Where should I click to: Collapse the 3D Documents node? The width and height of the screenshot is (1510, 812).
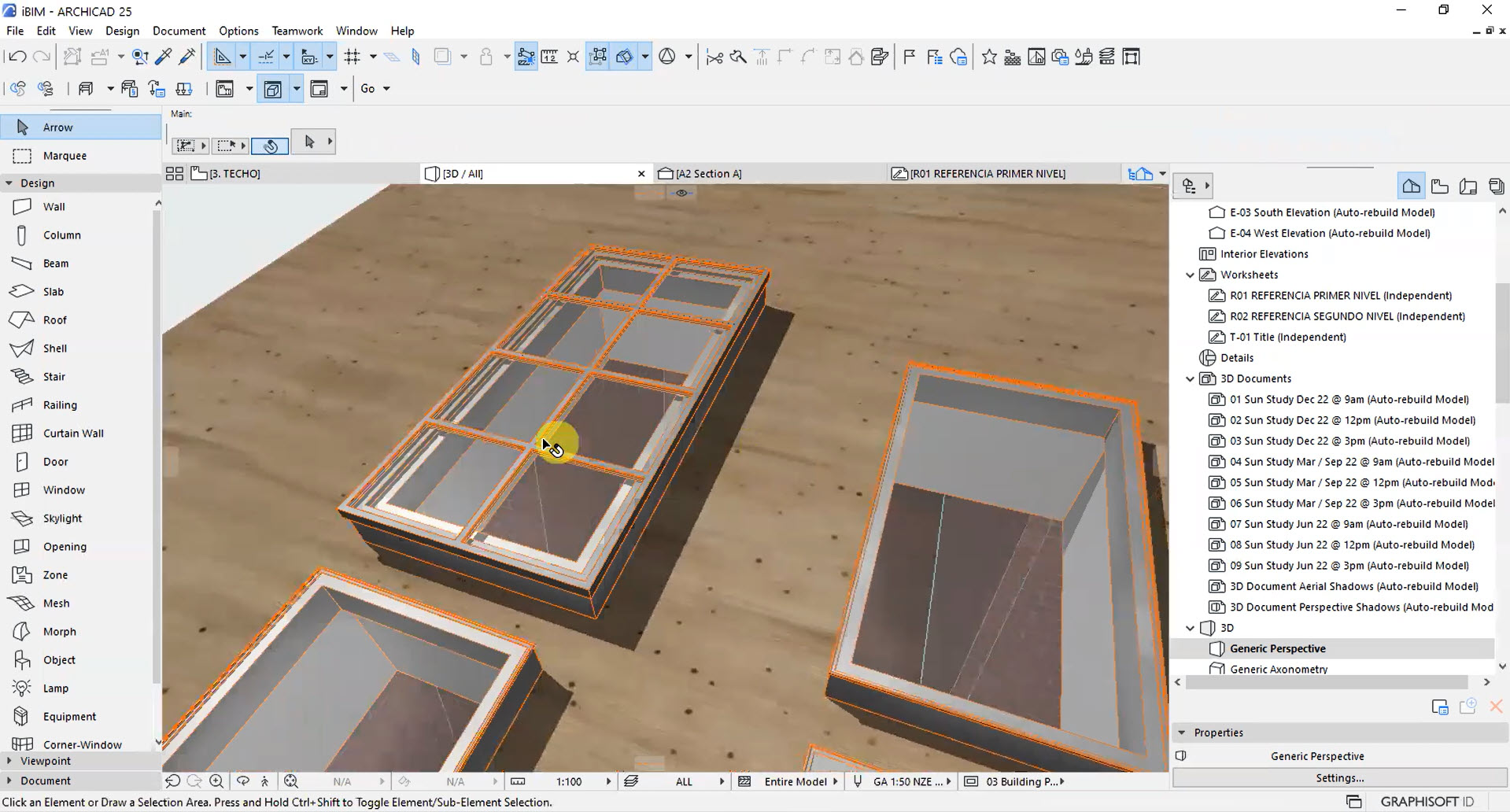click(1190, 378)
